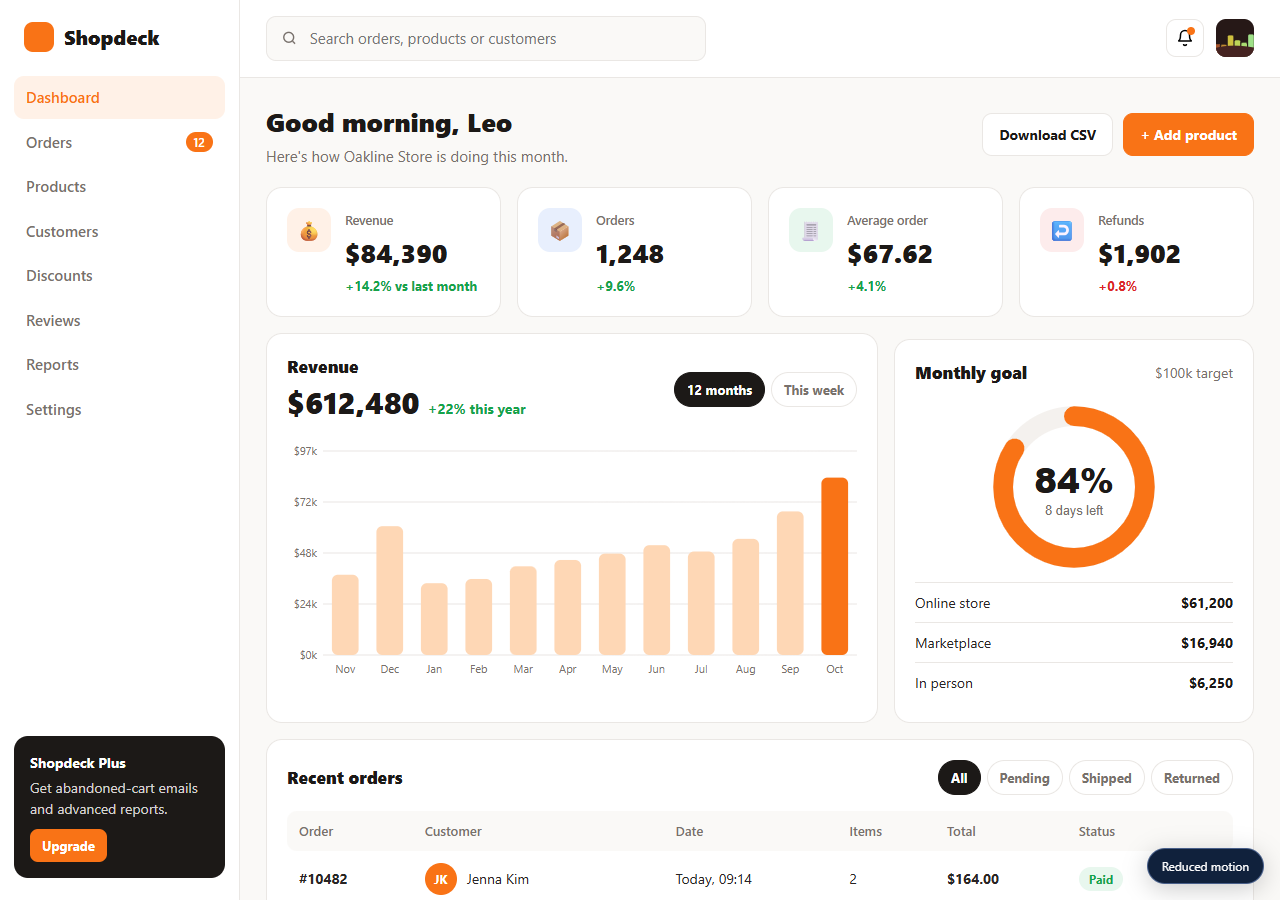This screenshot has width=1280, height=900.
Task: Click the orange Shopdeck logo icon
Action: (39, 38)
